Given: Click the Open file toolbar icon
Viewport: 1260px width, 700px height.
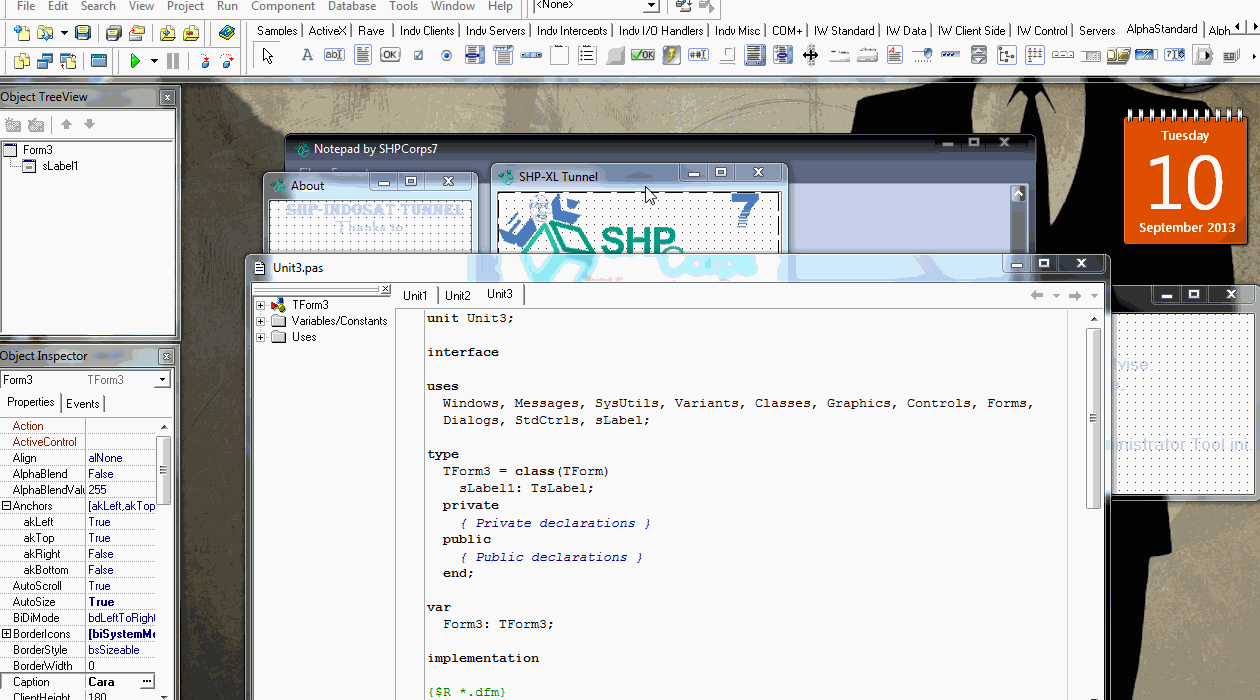Looking at the screenshot, I should pyautogui.click(x=45, y=33).
